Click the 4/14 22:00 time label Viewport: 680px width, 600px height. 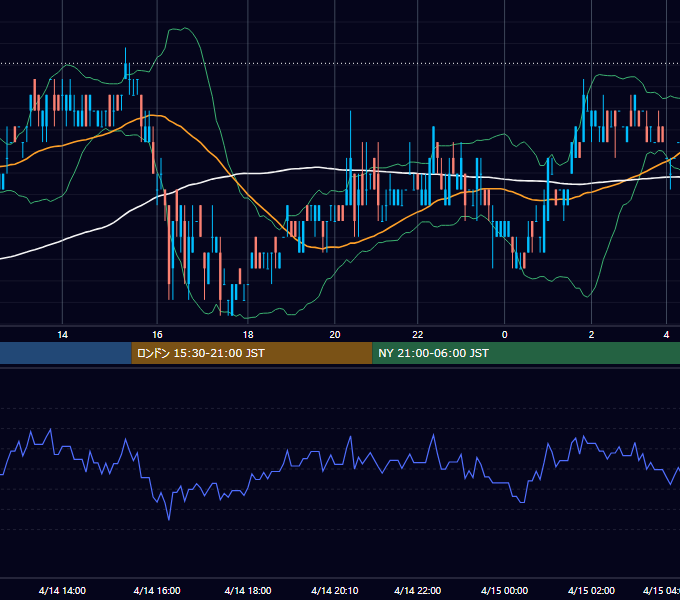pos(418,590)
